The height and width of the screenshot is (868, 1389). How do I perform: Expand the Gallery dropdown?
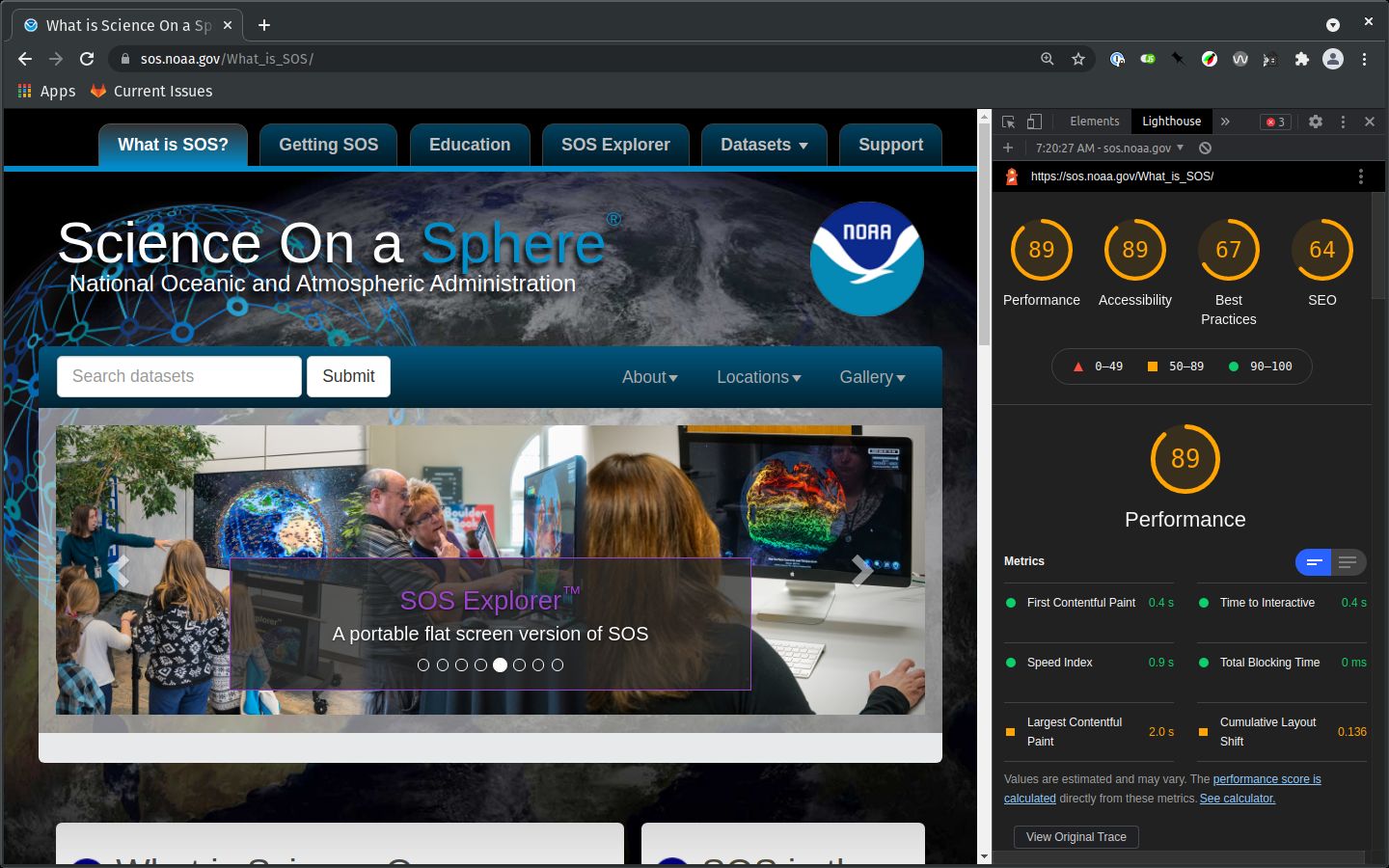tap(873, 377)
